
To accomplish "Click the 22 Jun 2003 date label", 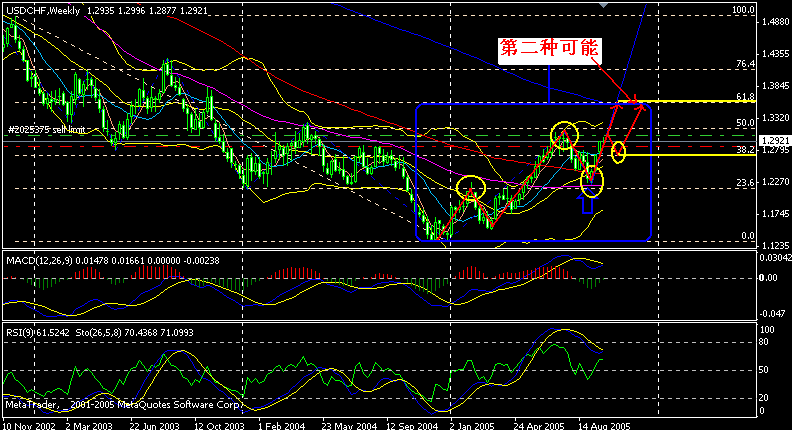I will [154, 425].
